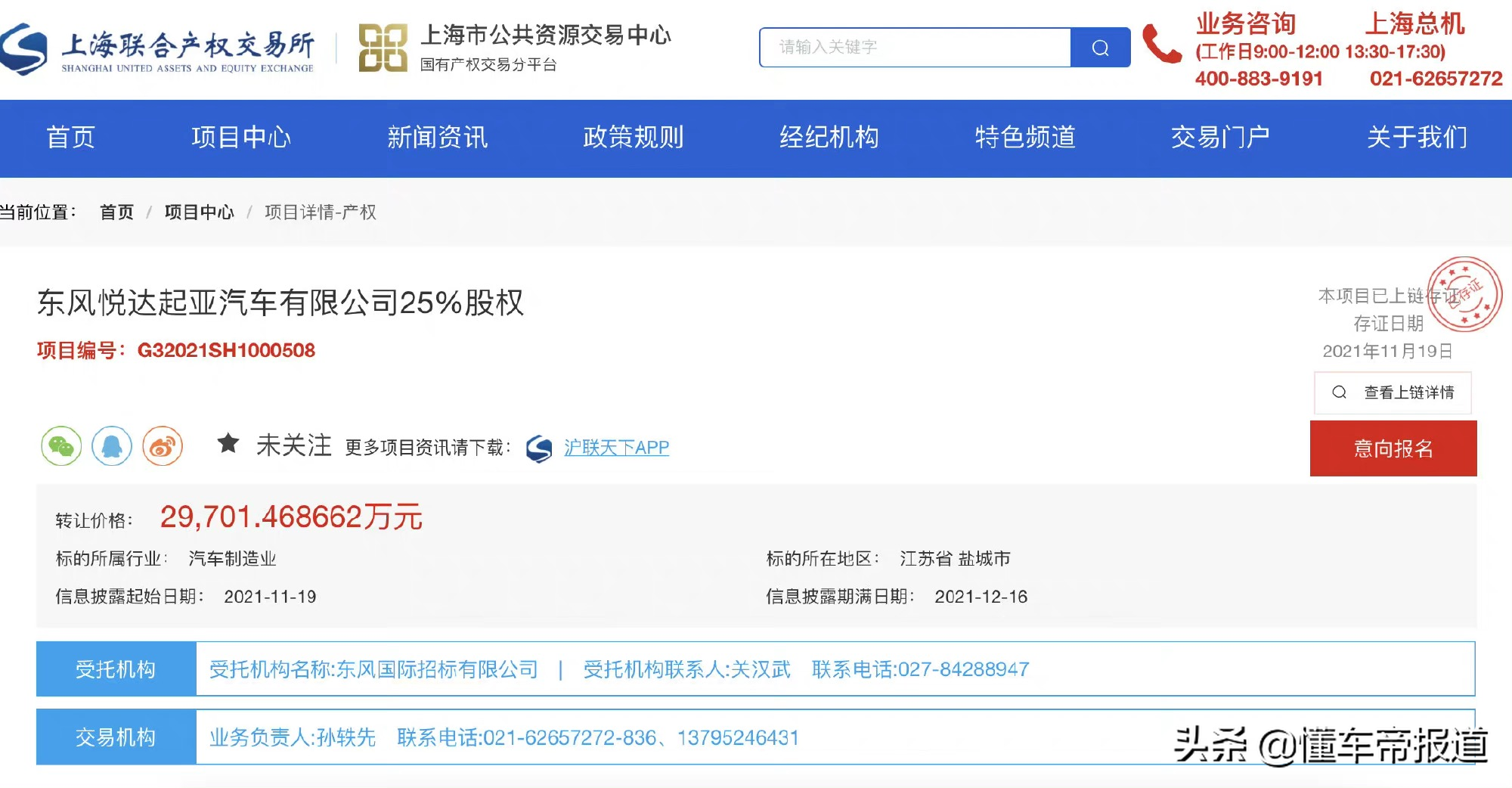
Task: Click the project number G32021SH1000508
Action: (226, 350)
